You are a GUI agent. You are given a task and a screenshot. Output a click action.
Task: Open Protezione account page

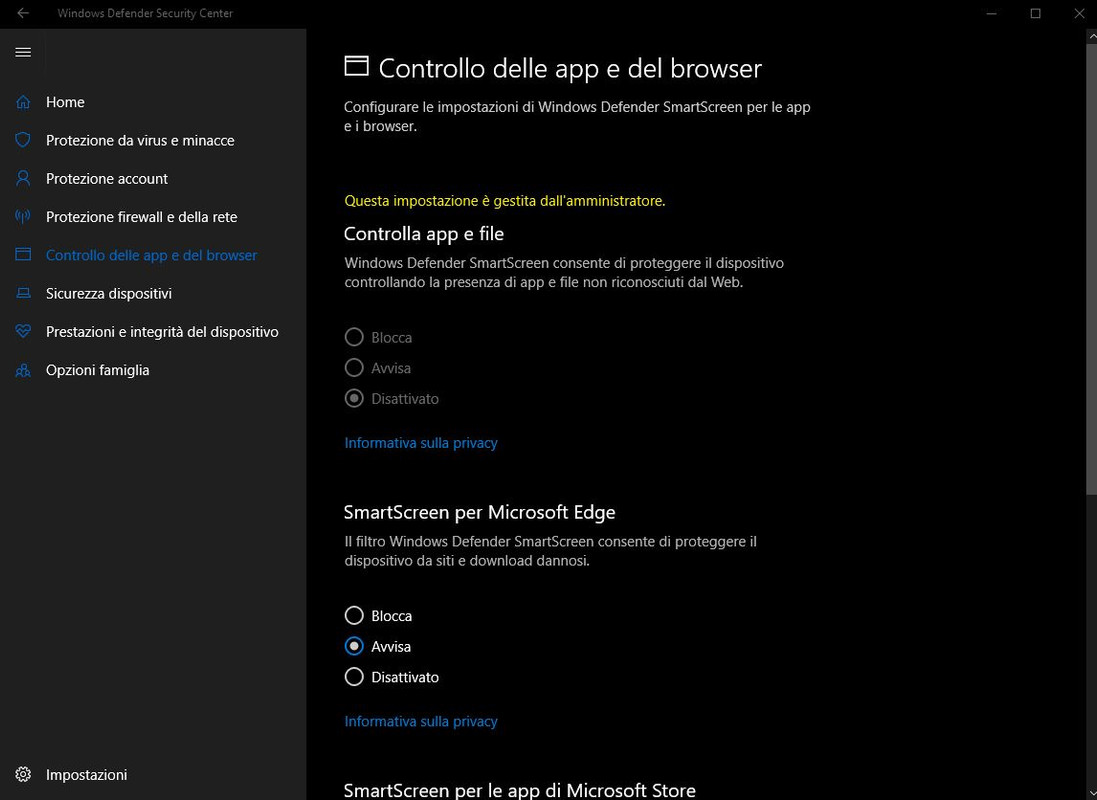153,178
